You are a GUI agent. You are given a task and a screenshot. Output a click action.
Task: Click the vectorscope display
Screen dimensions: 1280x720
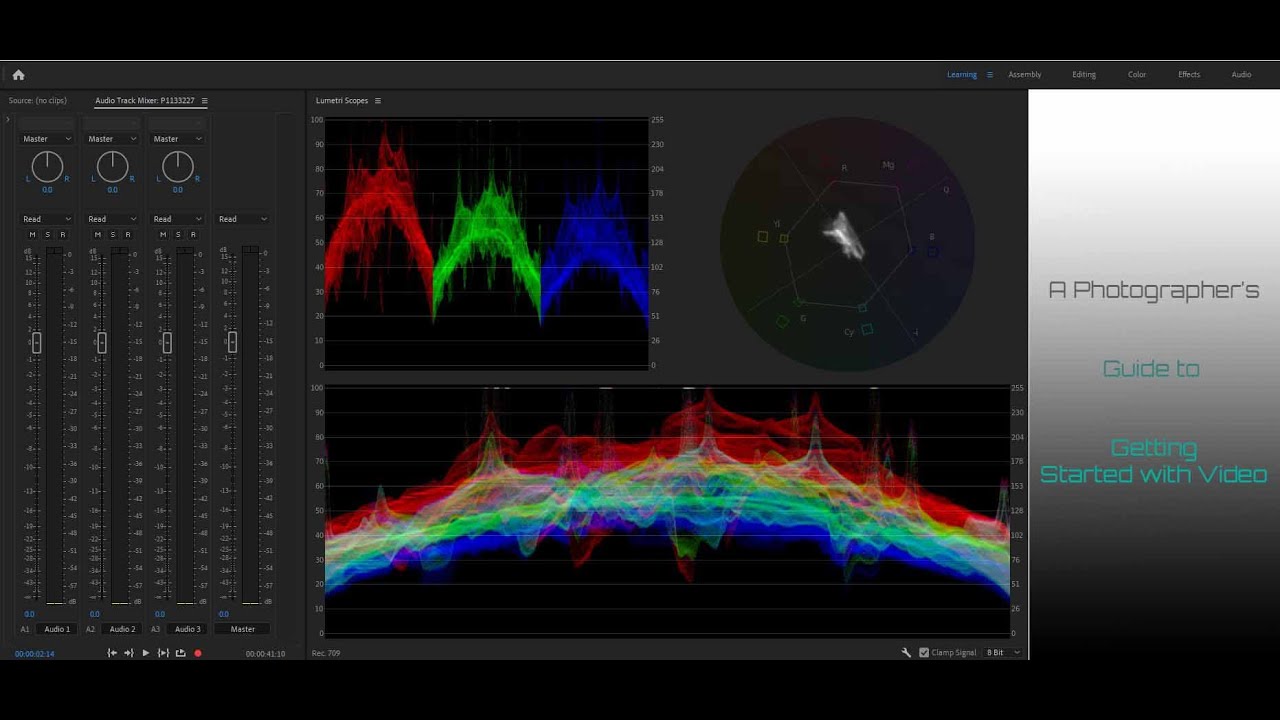(x=847, y=245)
